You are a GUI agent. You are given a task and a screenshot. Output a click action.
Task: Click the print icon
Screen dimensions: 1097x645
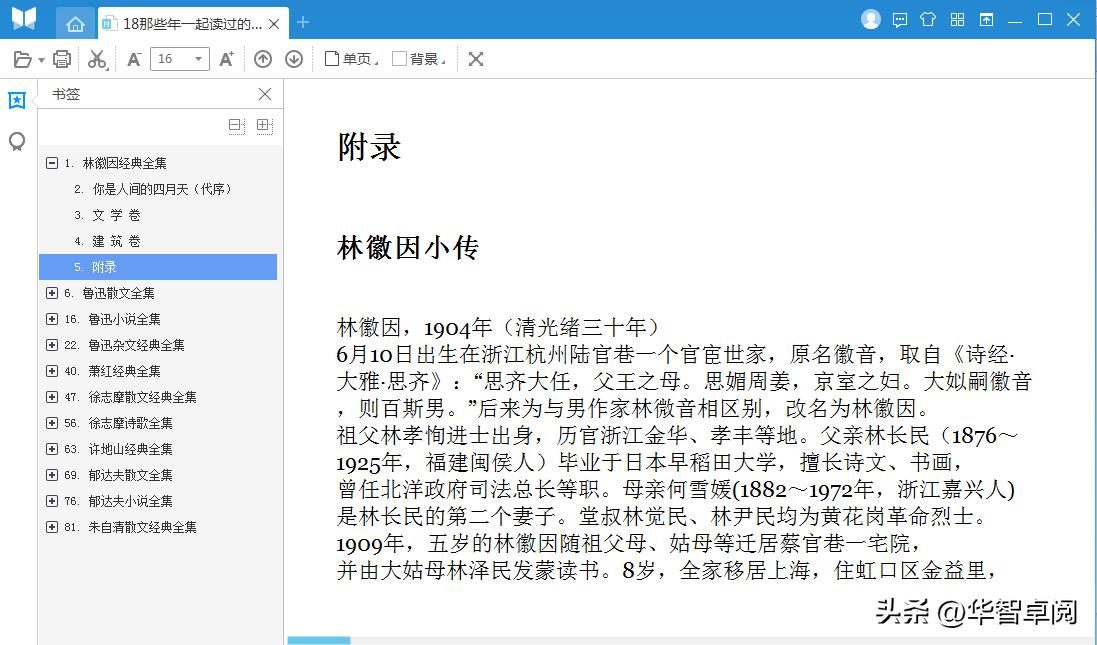pyautogui.click(x=61, y=59)
